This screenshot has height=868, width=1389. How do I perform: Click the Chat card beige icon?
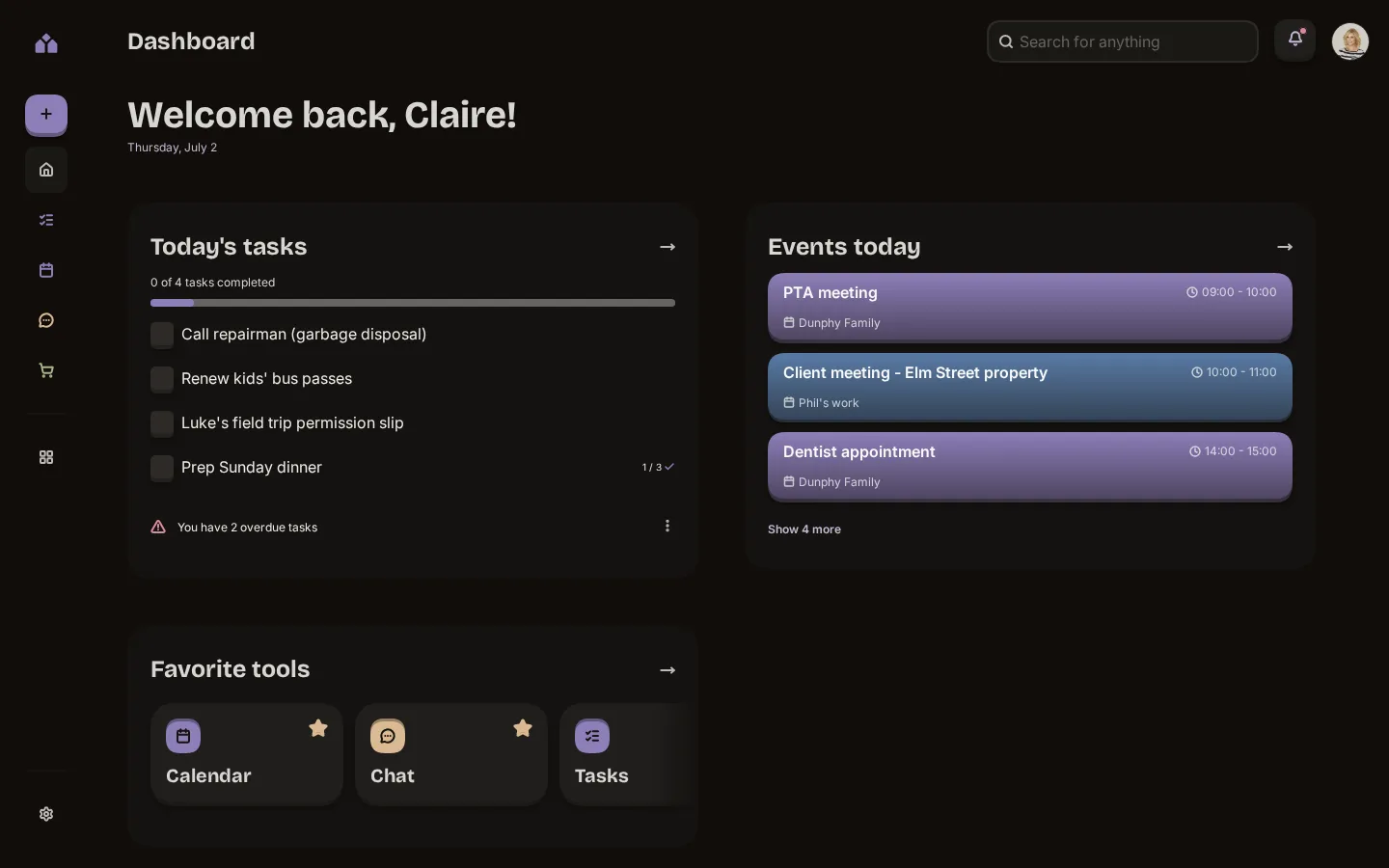pos(388,736)
